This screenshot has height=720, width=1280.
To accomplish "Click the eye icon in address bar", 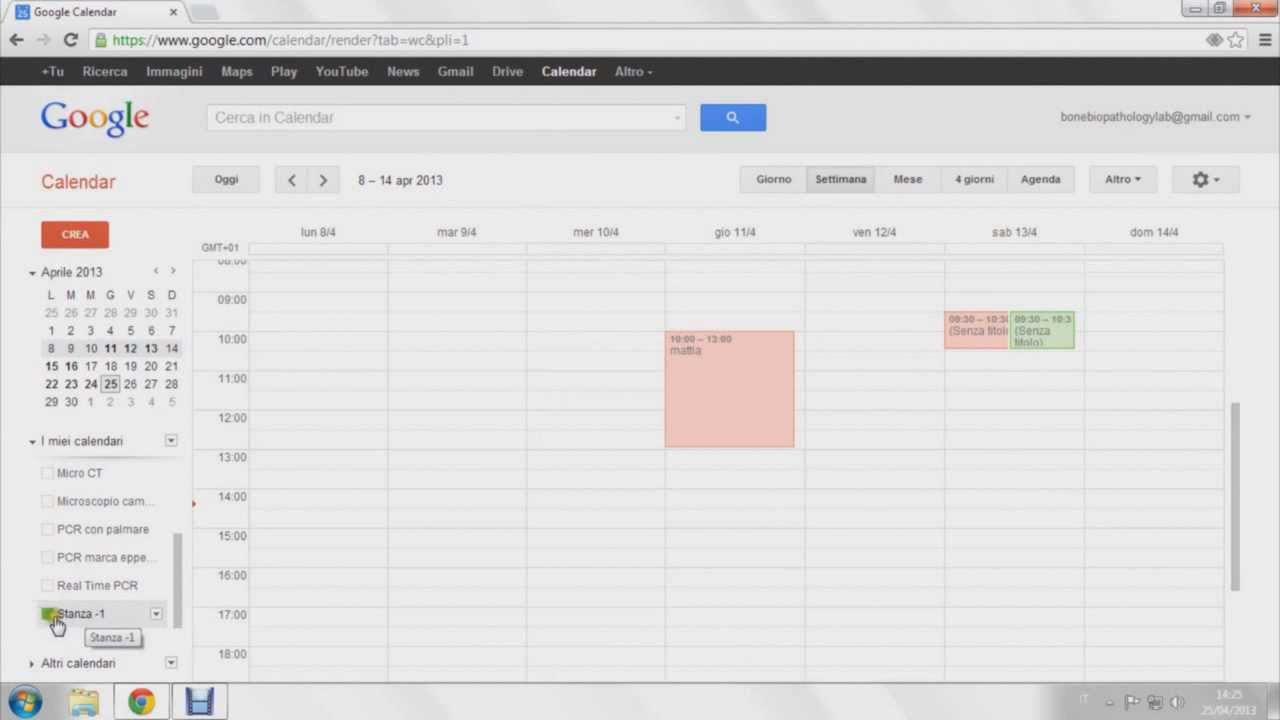I will click(x=1214, y=40).
